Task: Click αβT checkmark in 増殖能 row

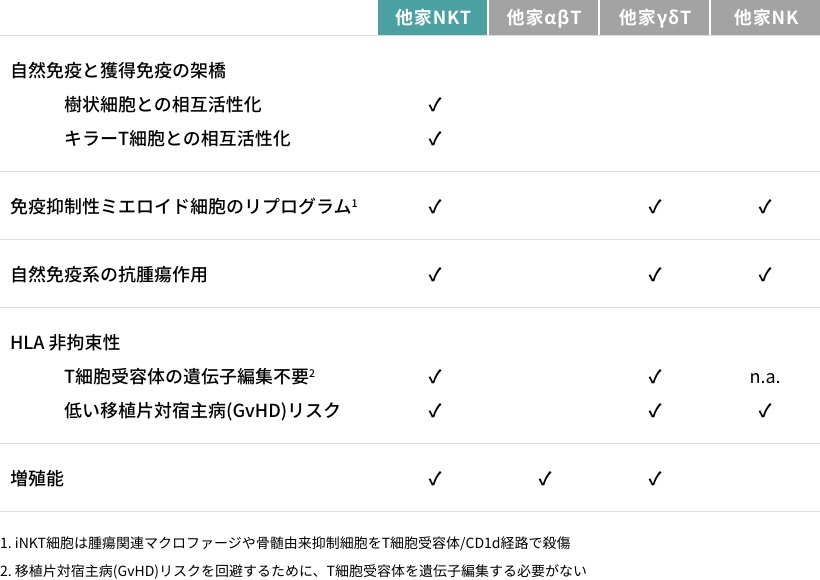Action: [x=544, y=479]
